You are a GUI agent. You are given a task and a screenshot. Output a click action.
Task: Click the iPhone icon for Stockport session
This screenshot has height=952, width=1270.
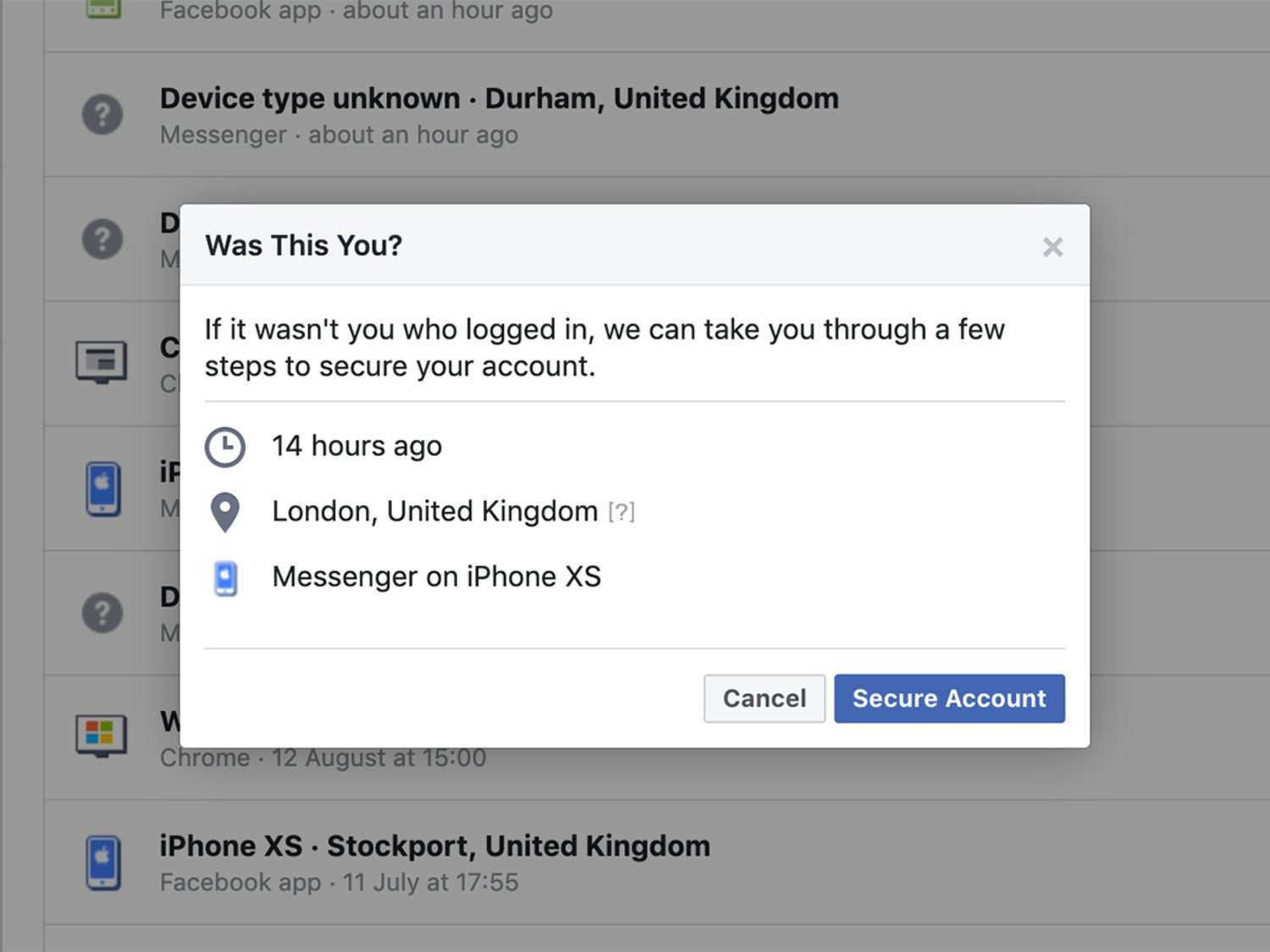tap(102, 862)
